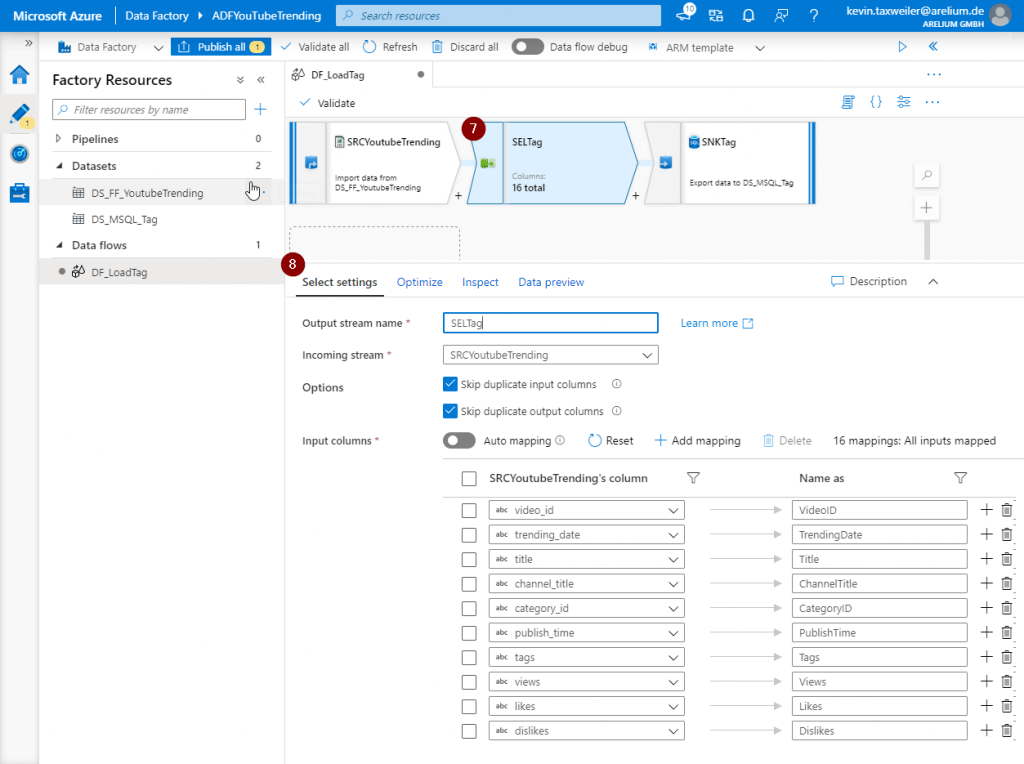Open the data flow script view icon
Screen dimensions: 1024x764
pos(848,101)
